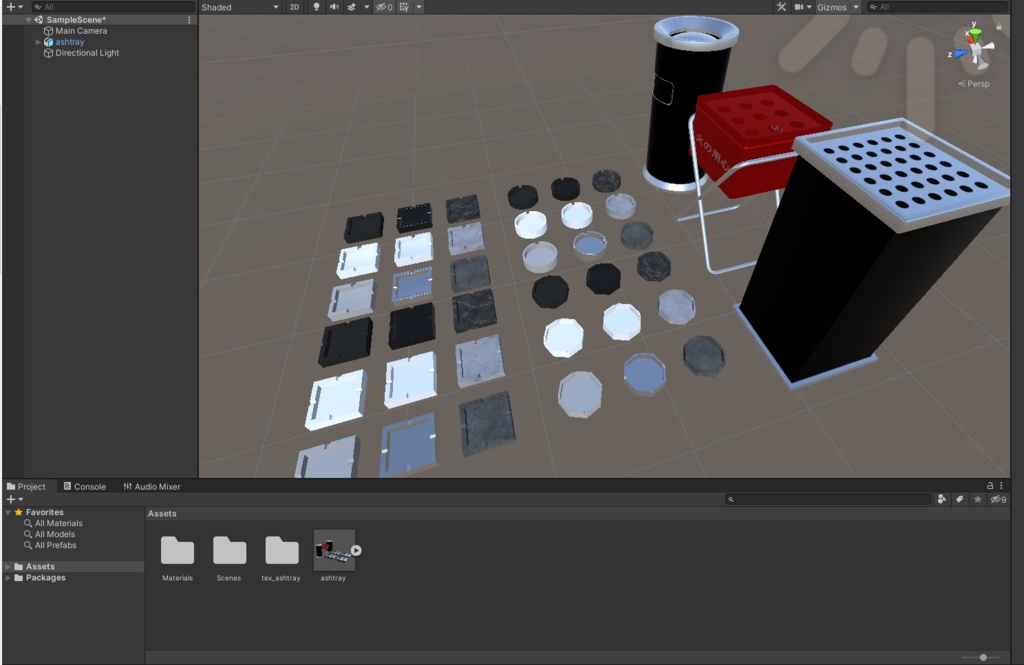Open the Shaded draw mode dropdown

(x=240, y=7)
